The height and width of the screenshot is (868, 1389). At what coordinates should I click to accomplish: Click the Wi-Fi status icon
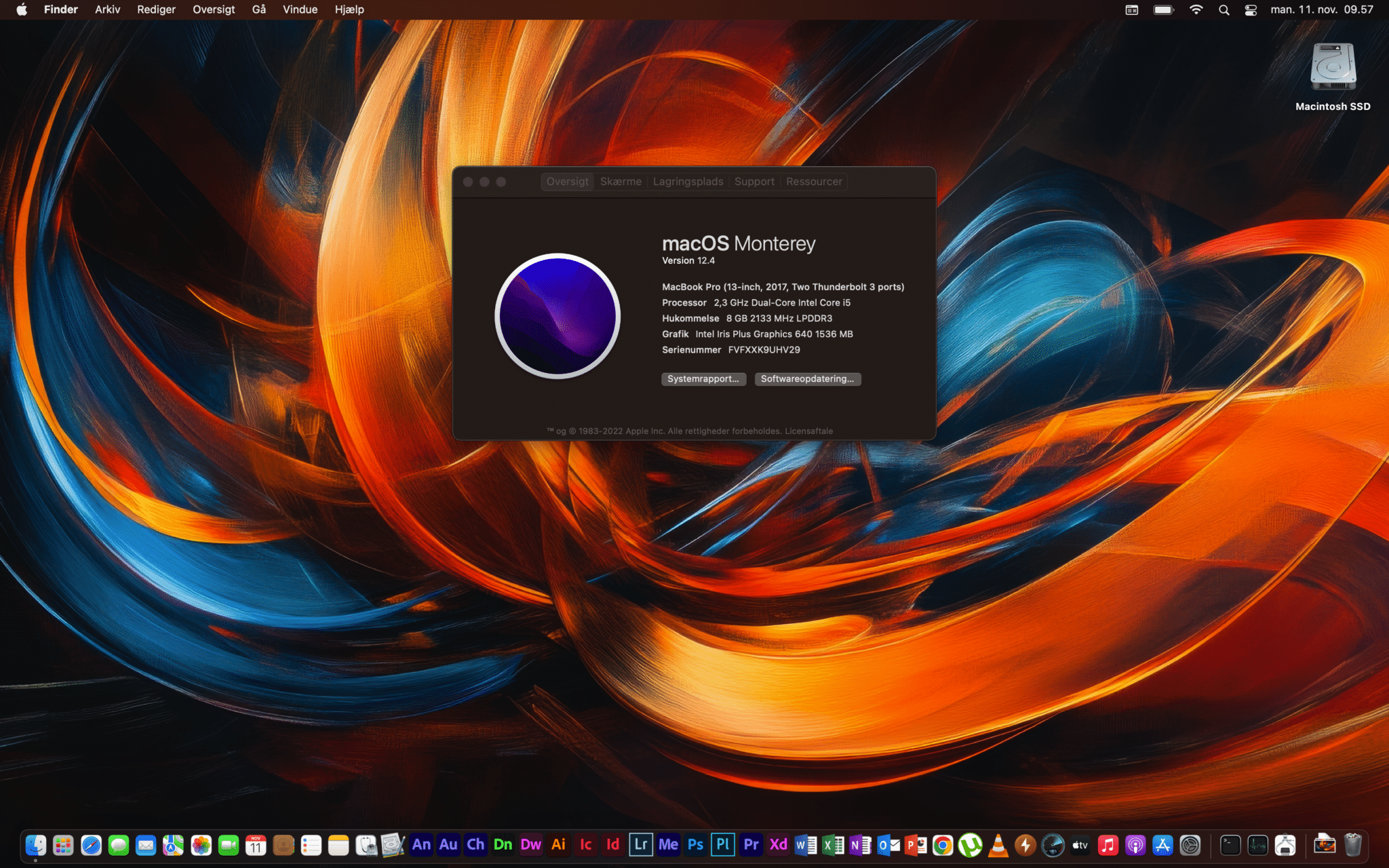coord(1196,9)
